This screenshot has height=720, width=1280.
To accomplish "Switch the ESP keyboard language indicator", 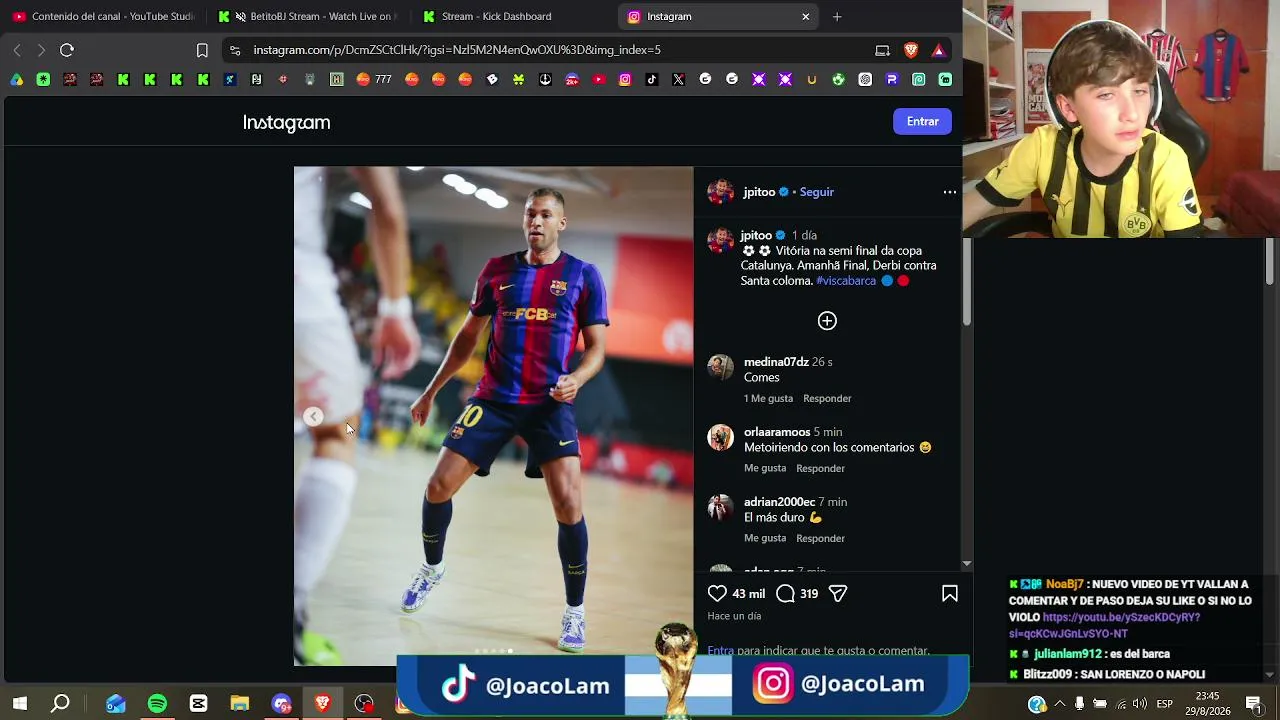I will click(x=1164, y=704).
